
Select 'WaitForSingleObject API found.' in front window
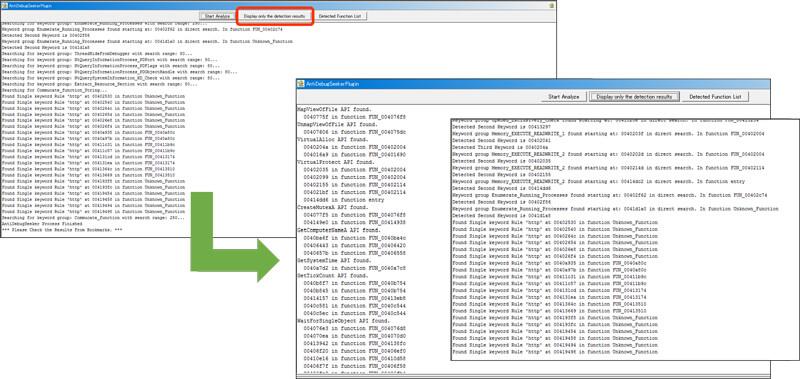point(342,321)
